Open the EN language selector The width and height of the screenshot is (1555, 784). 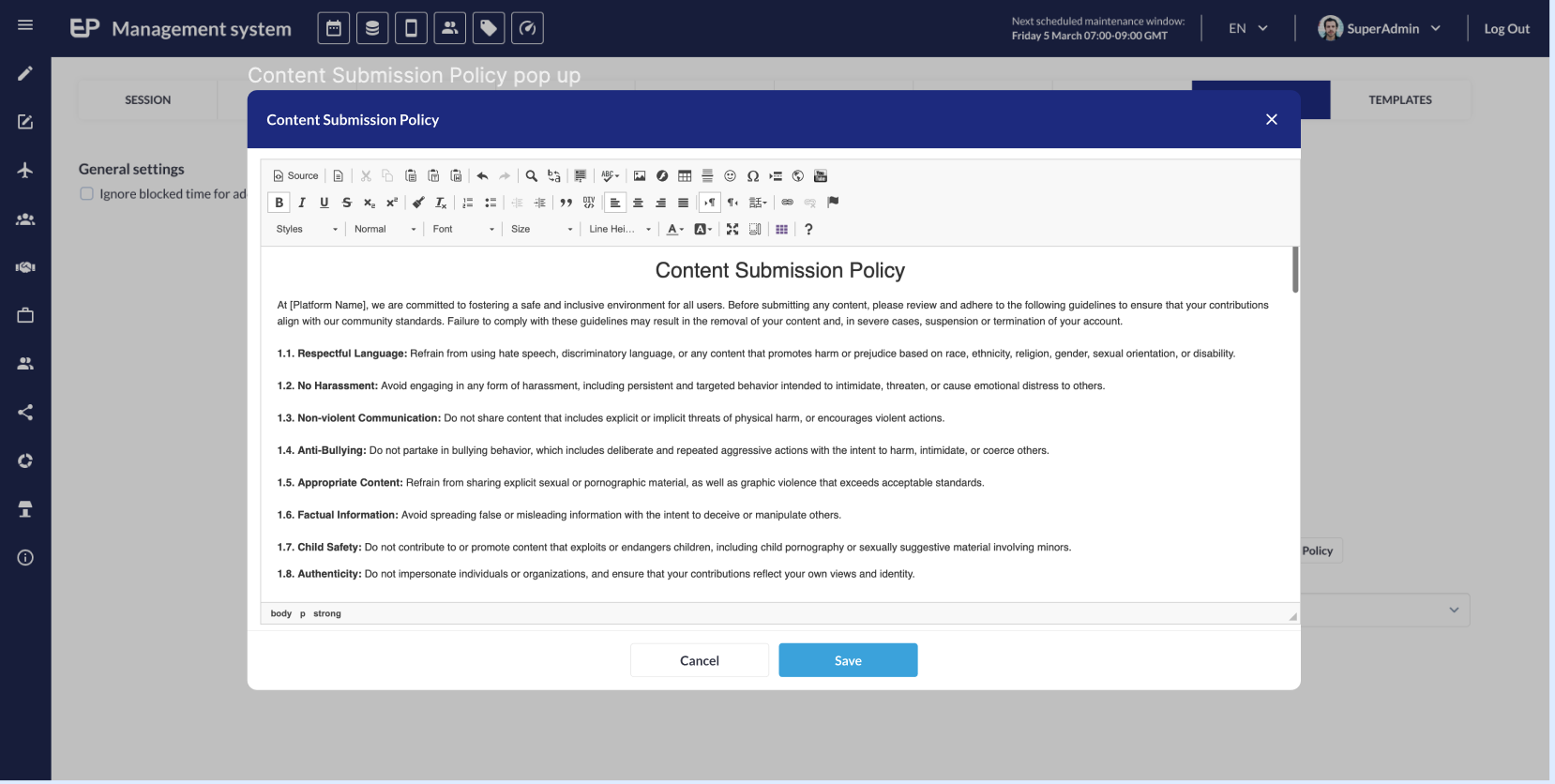click(x=1248, y=28)
